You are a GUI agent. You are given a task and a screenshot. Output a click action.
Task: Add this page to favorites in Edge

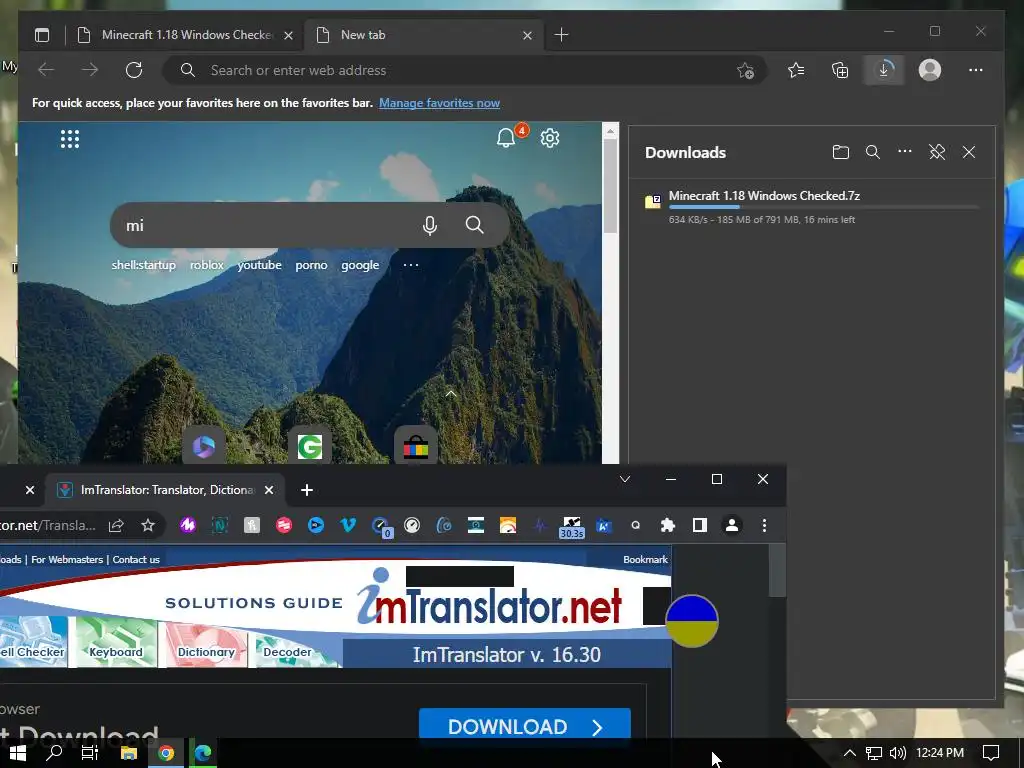coord(745,70)
